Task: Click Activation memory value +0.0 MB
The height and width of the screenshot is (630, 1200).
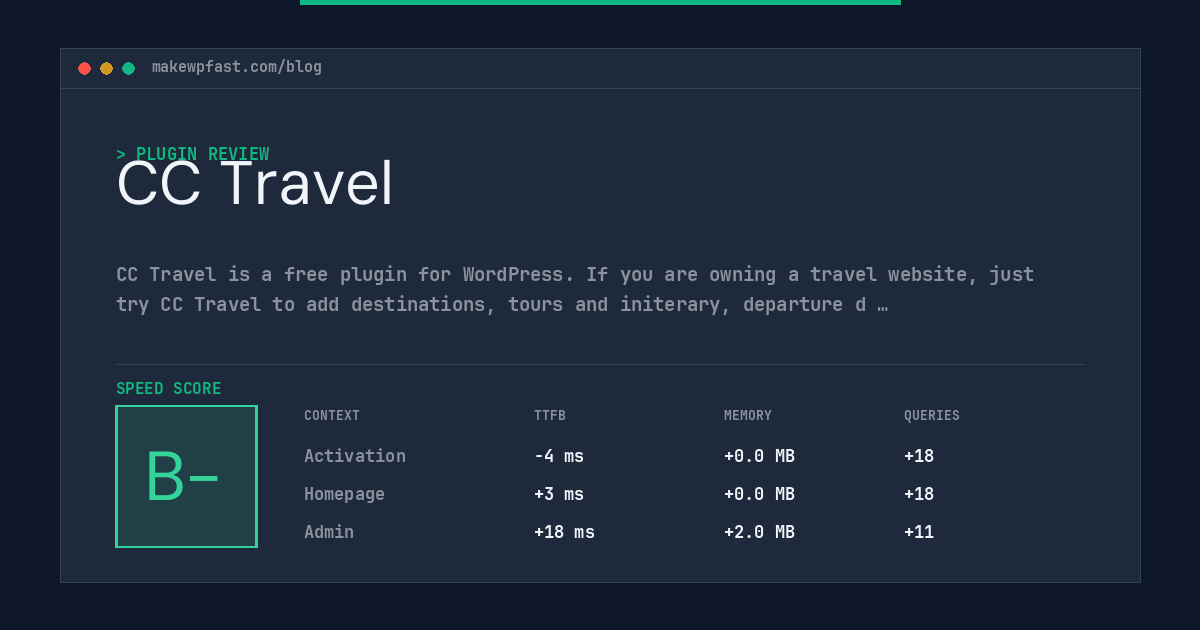Action: click(x=759, y=456)
